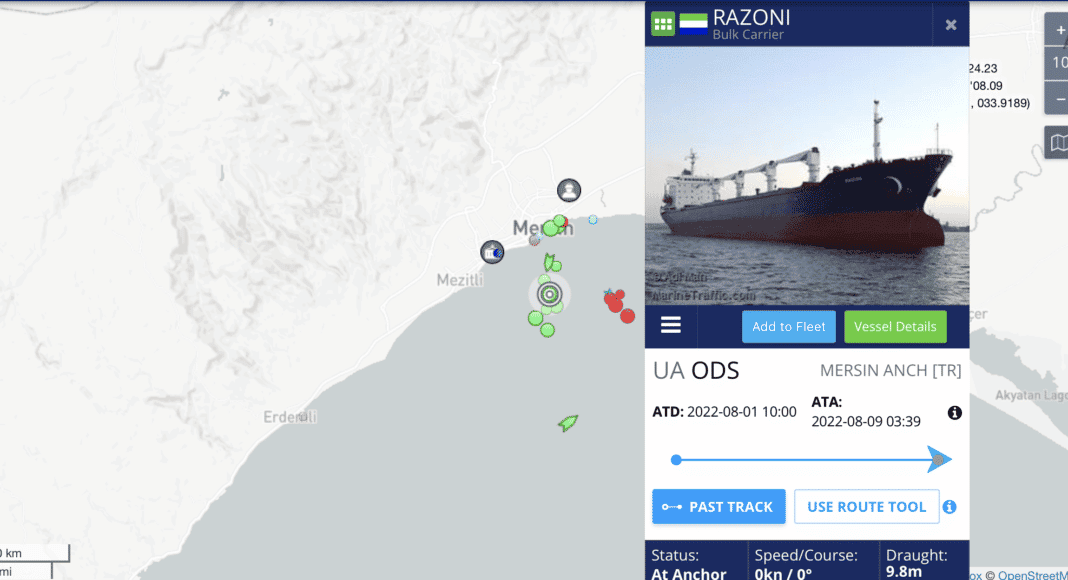Screen dimensions: 1068x580
Task: Select the green moving vessel arrow offshore
Action: pyautogui.click(x=568, y=423)
